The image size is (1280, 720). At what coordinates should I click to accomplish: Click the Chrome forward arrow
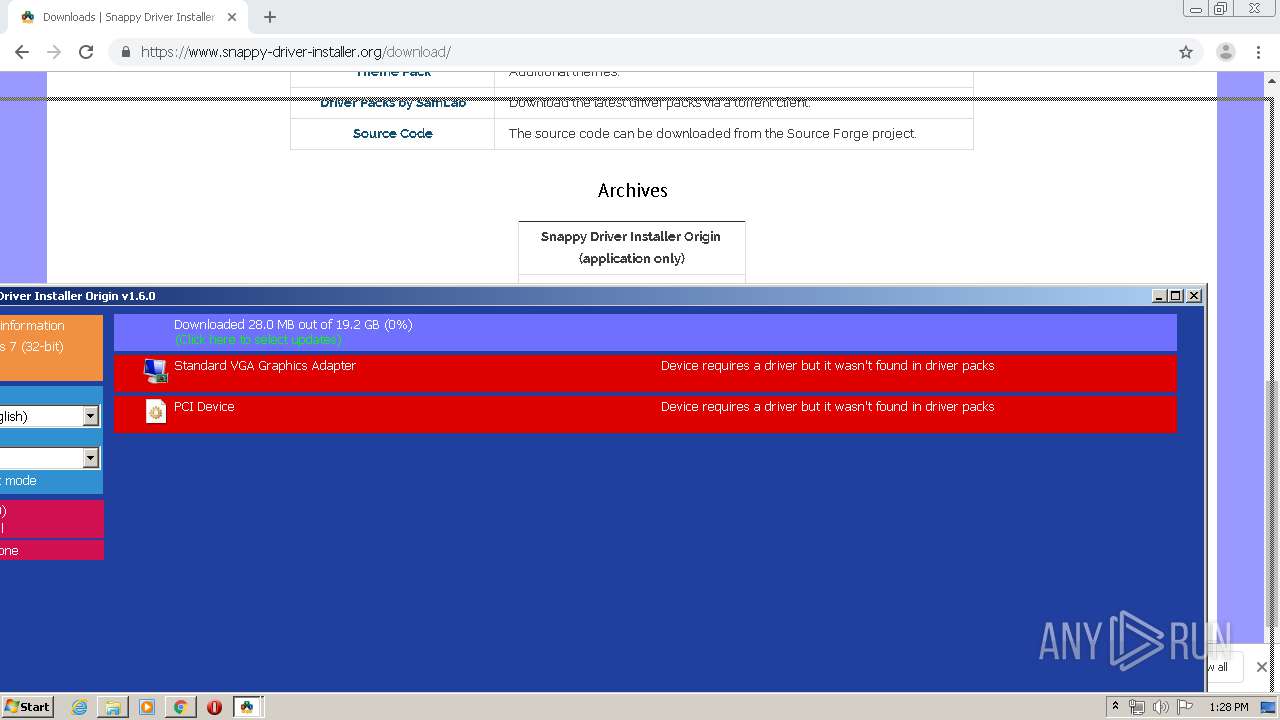coord(54,52)
